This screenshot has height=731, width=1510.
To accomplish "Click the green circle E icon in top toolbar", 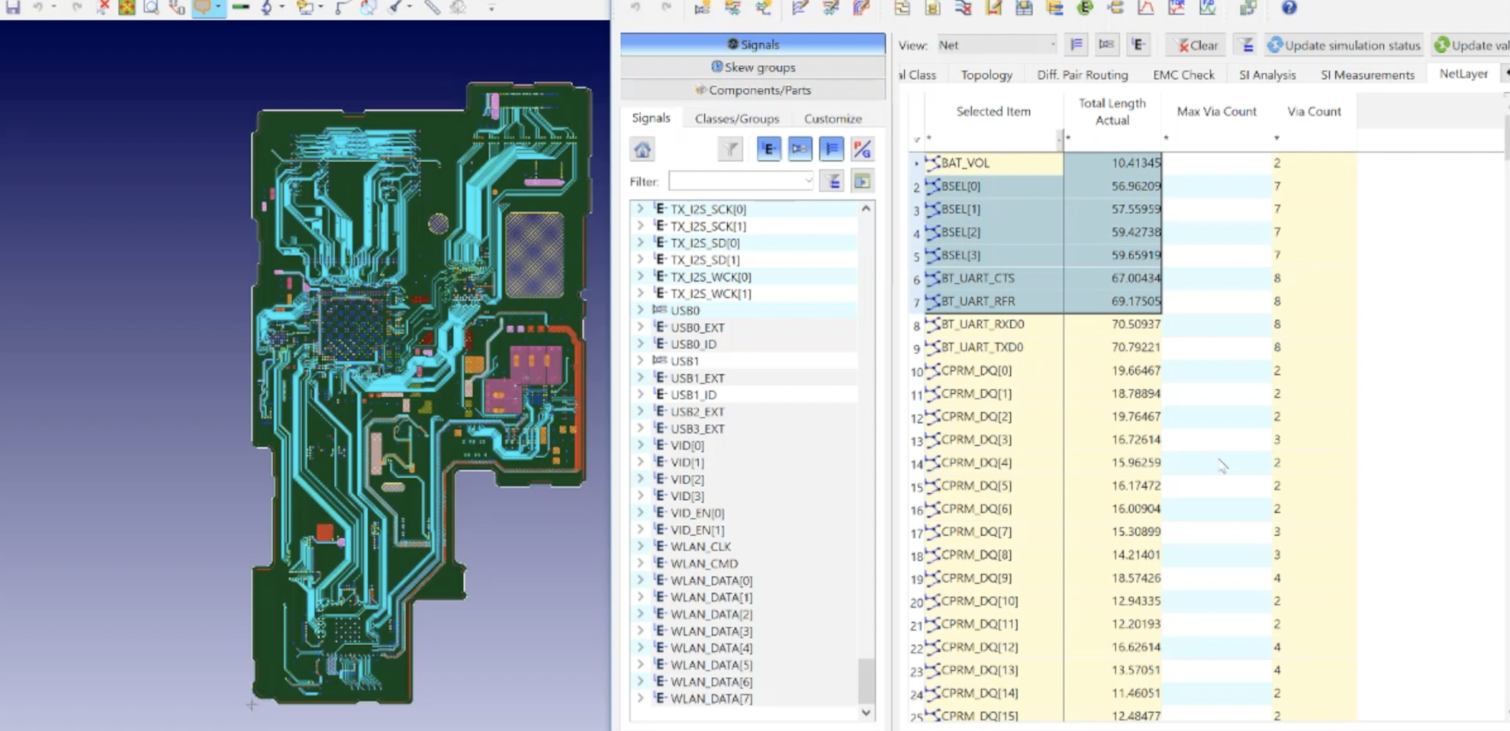I will tap(1085, 8).
